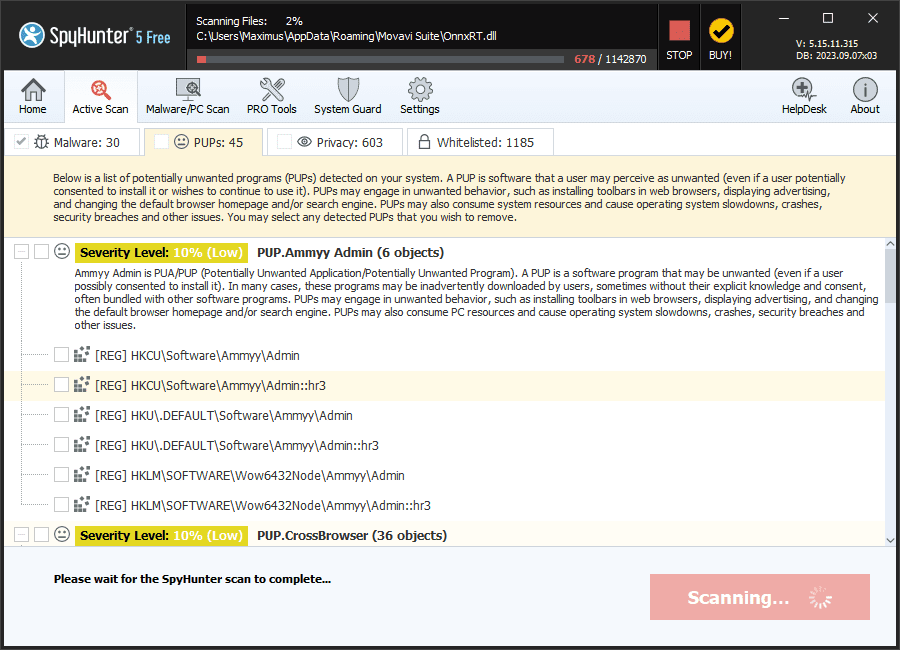900x650 pixels.
Task: Maximize the SpyHunter window
Action: click(828, 18)
